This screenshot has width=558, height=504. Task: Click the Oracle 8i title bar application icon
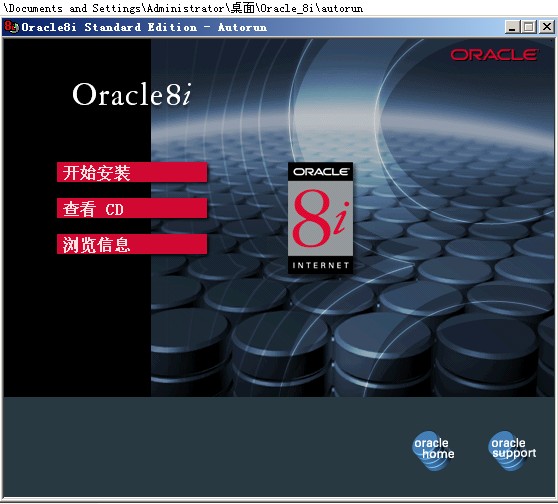[11, 27]
